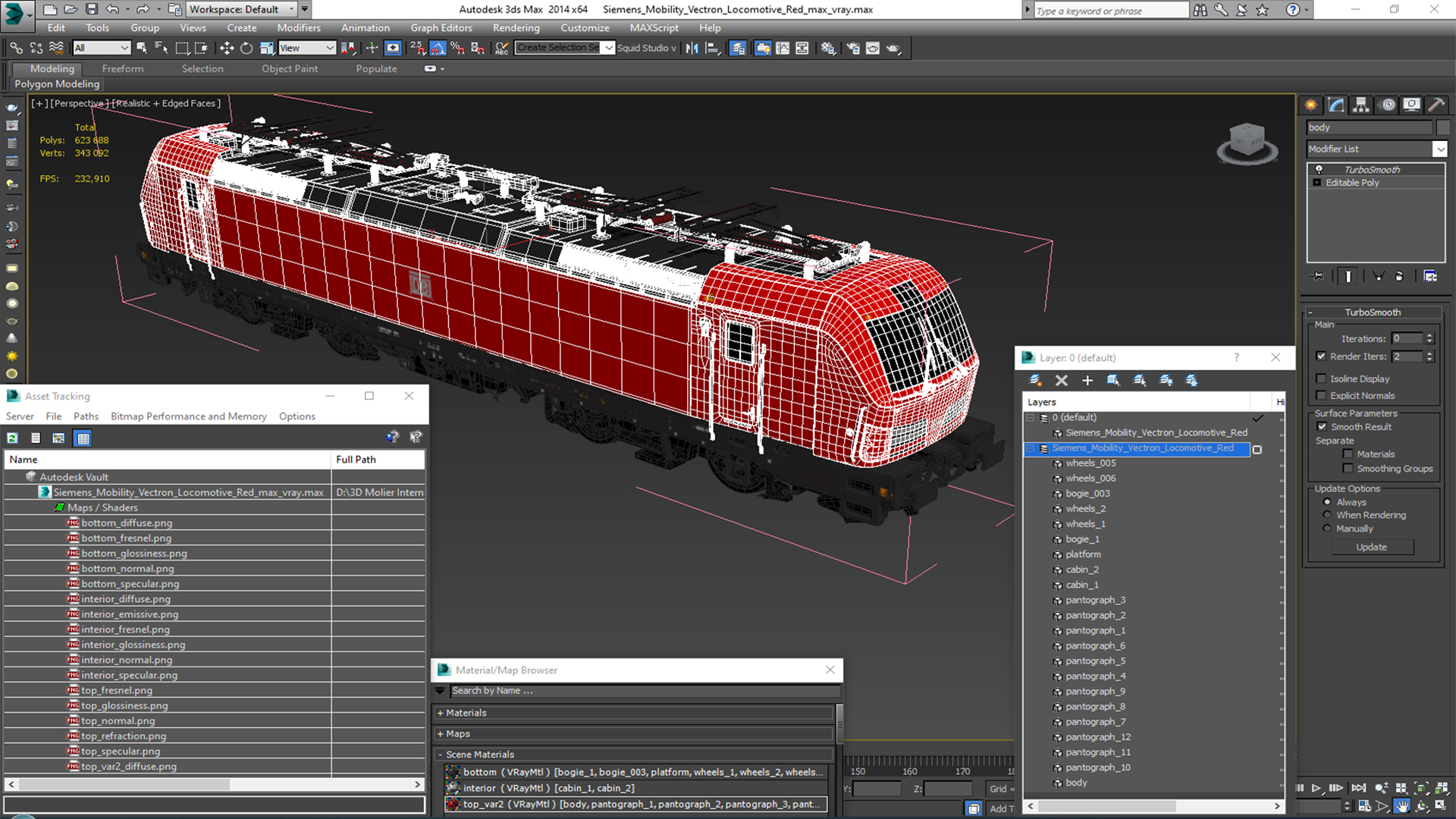Click the Undo arrow icon
The width and height of the screenshot is (1456, 819).
pos(112,9)
